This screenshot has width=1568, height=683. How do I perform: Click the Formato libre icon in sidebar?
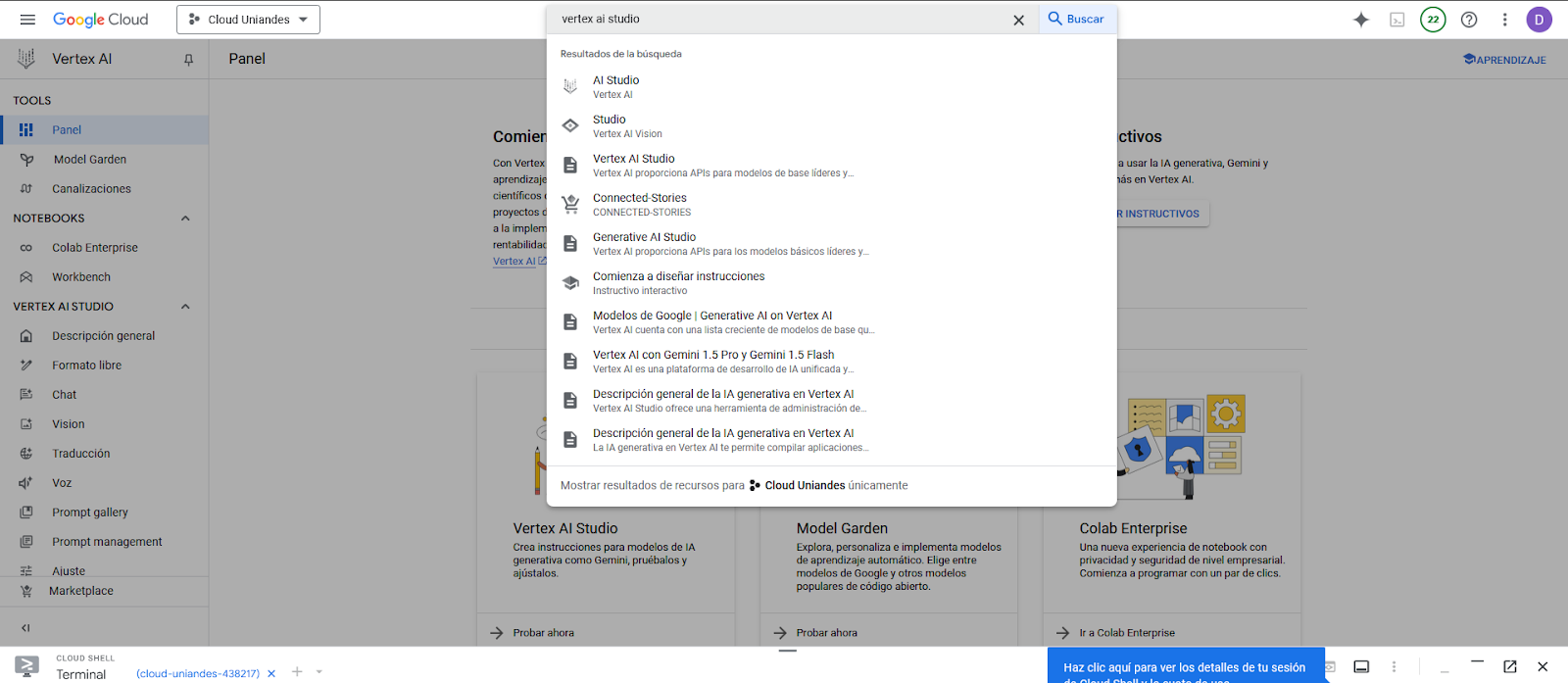click(26, 365)
